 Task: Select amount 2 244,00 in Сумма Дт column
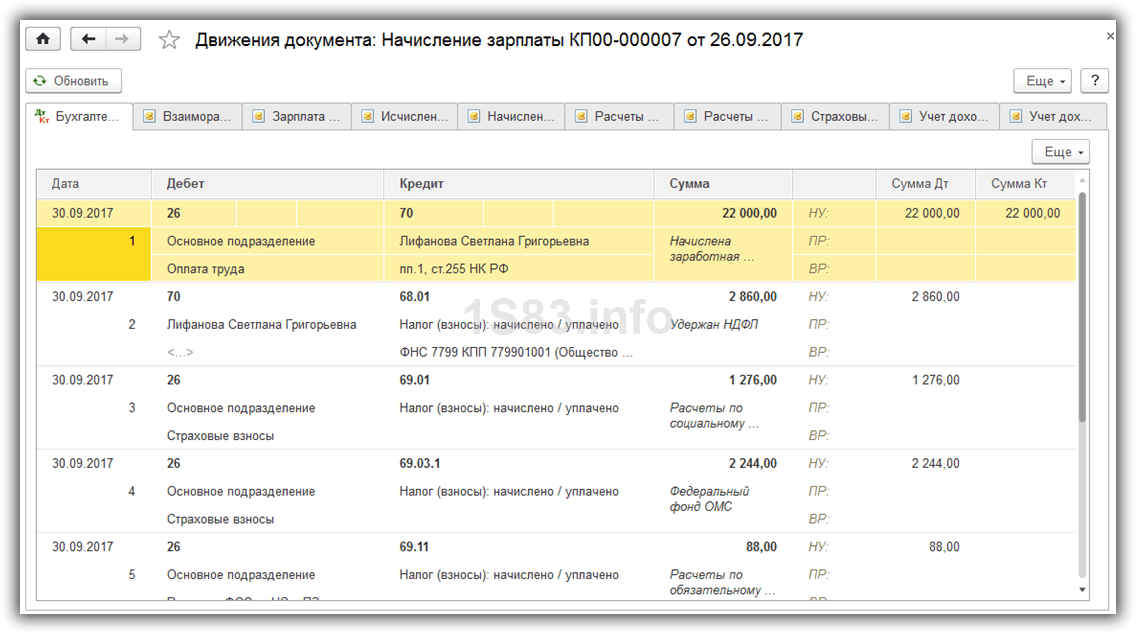(x=935, y=463)
